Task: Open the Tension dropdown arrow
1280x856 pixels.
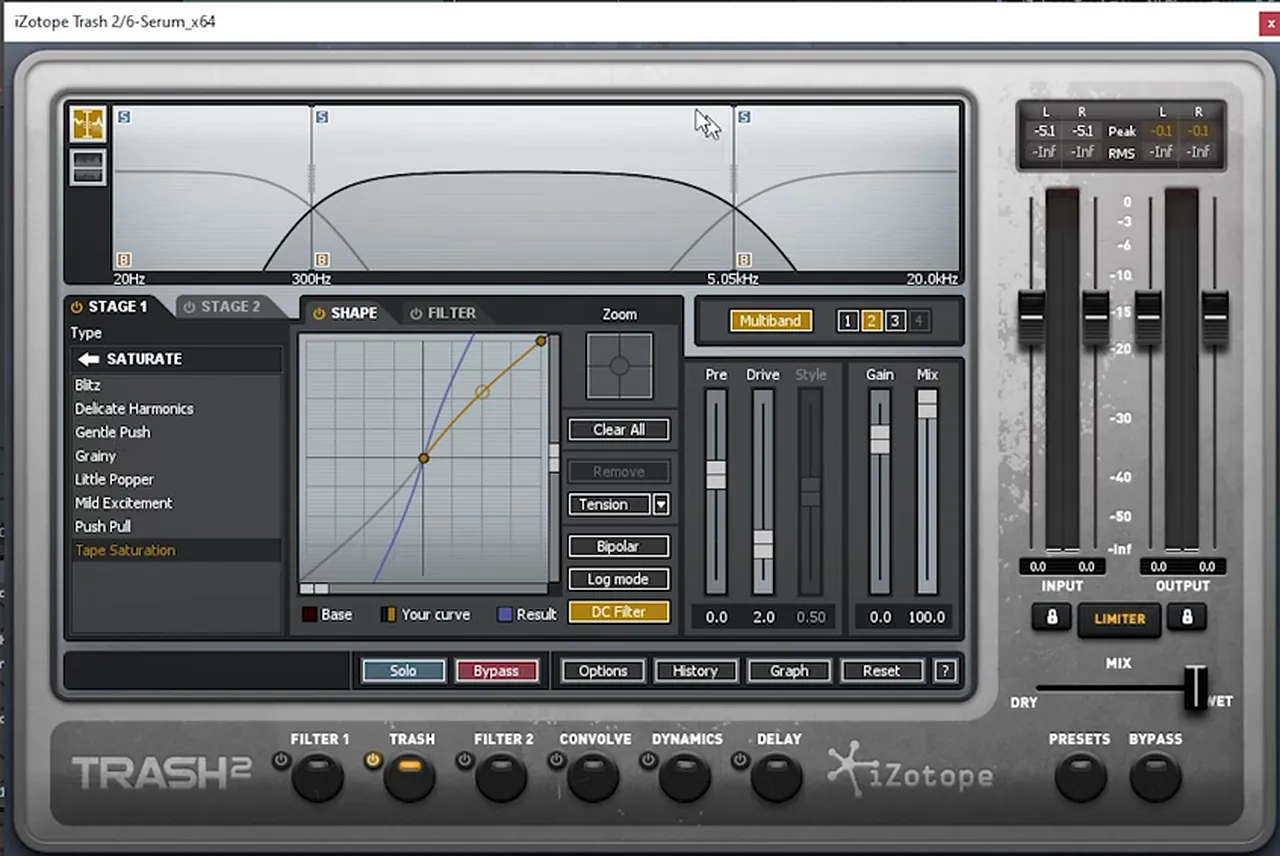Action: [661, 505]
